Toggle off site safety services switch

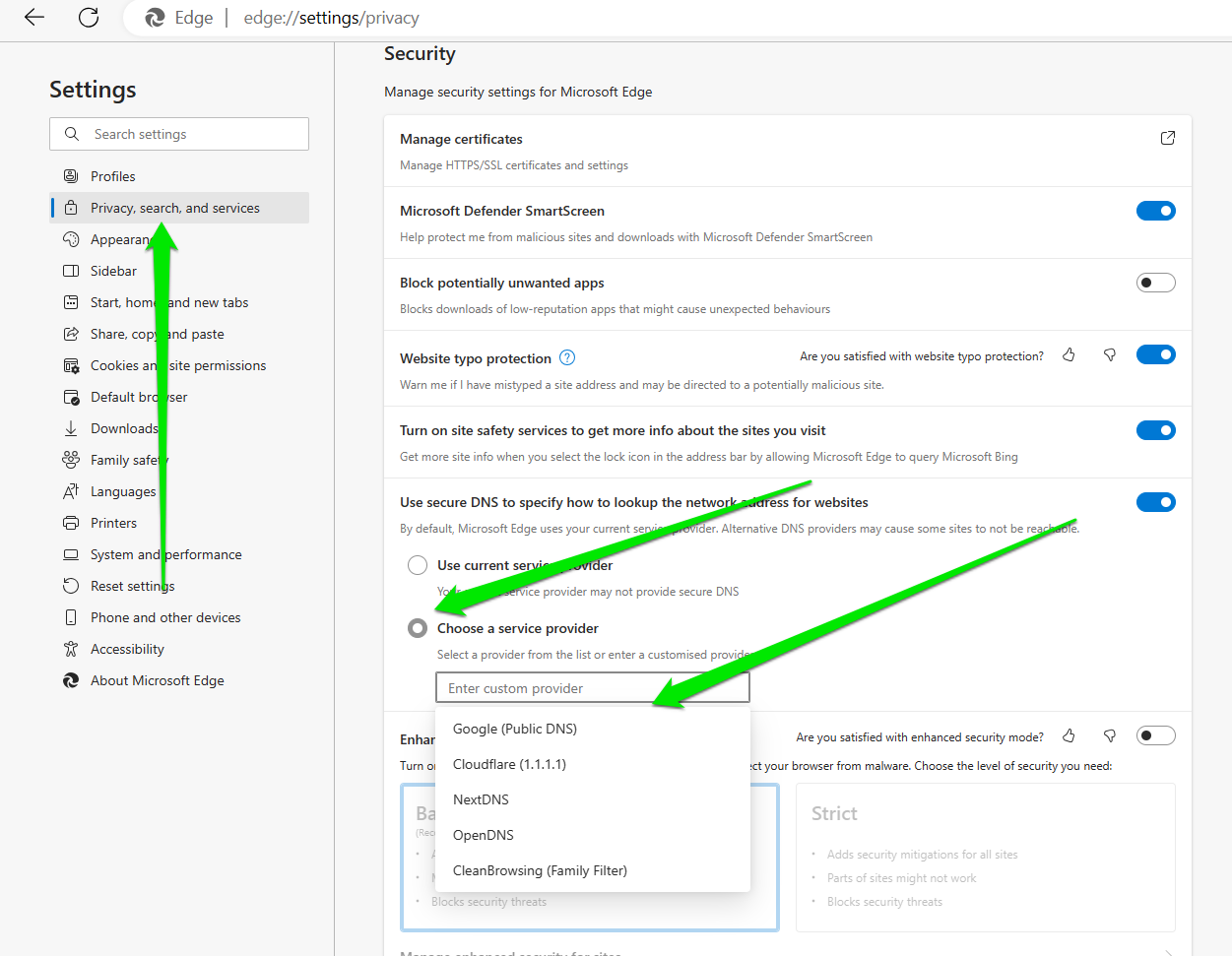point(1156,430)
